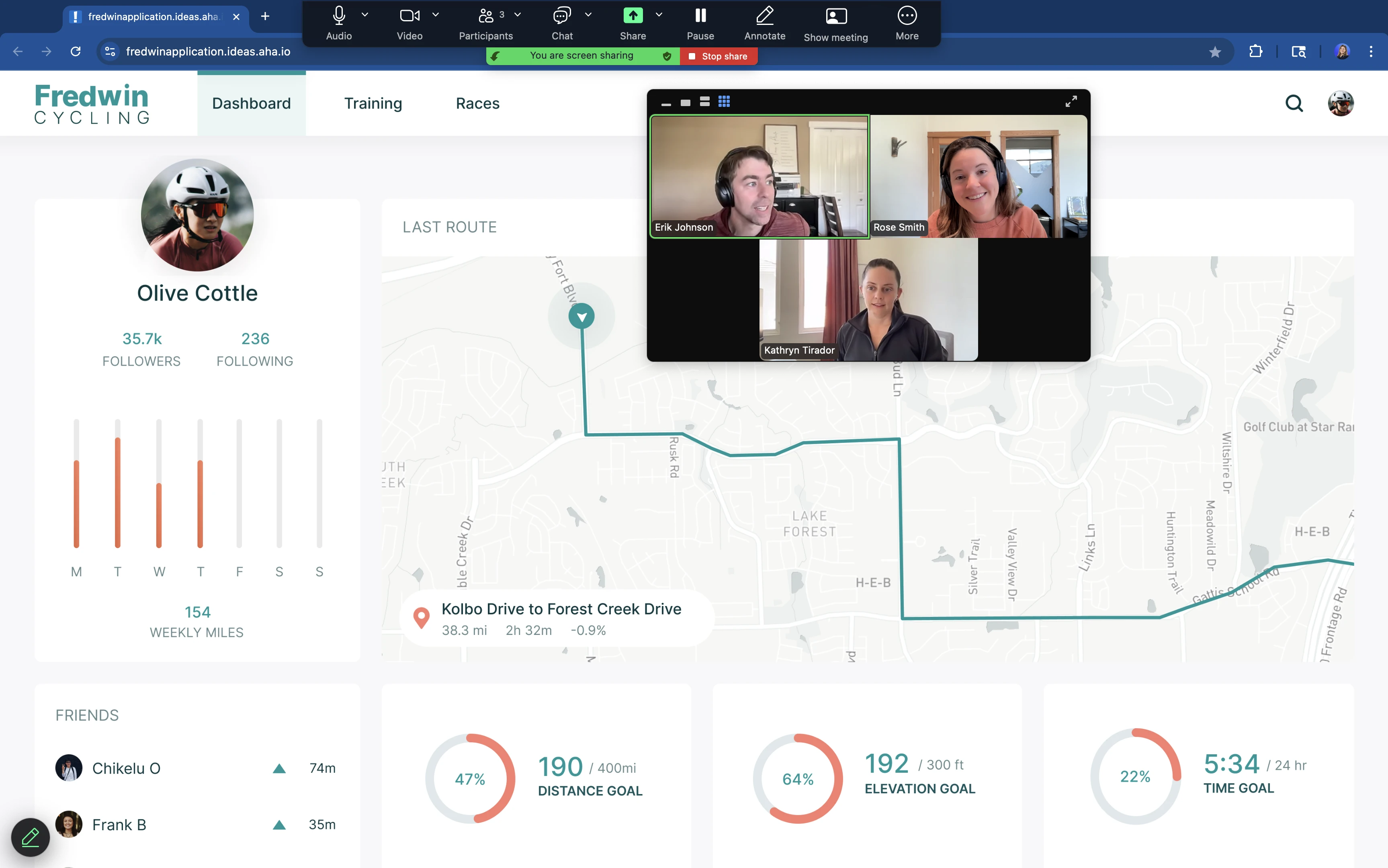Click the Stop share button
1388x868 pixels.
point(718,56)
